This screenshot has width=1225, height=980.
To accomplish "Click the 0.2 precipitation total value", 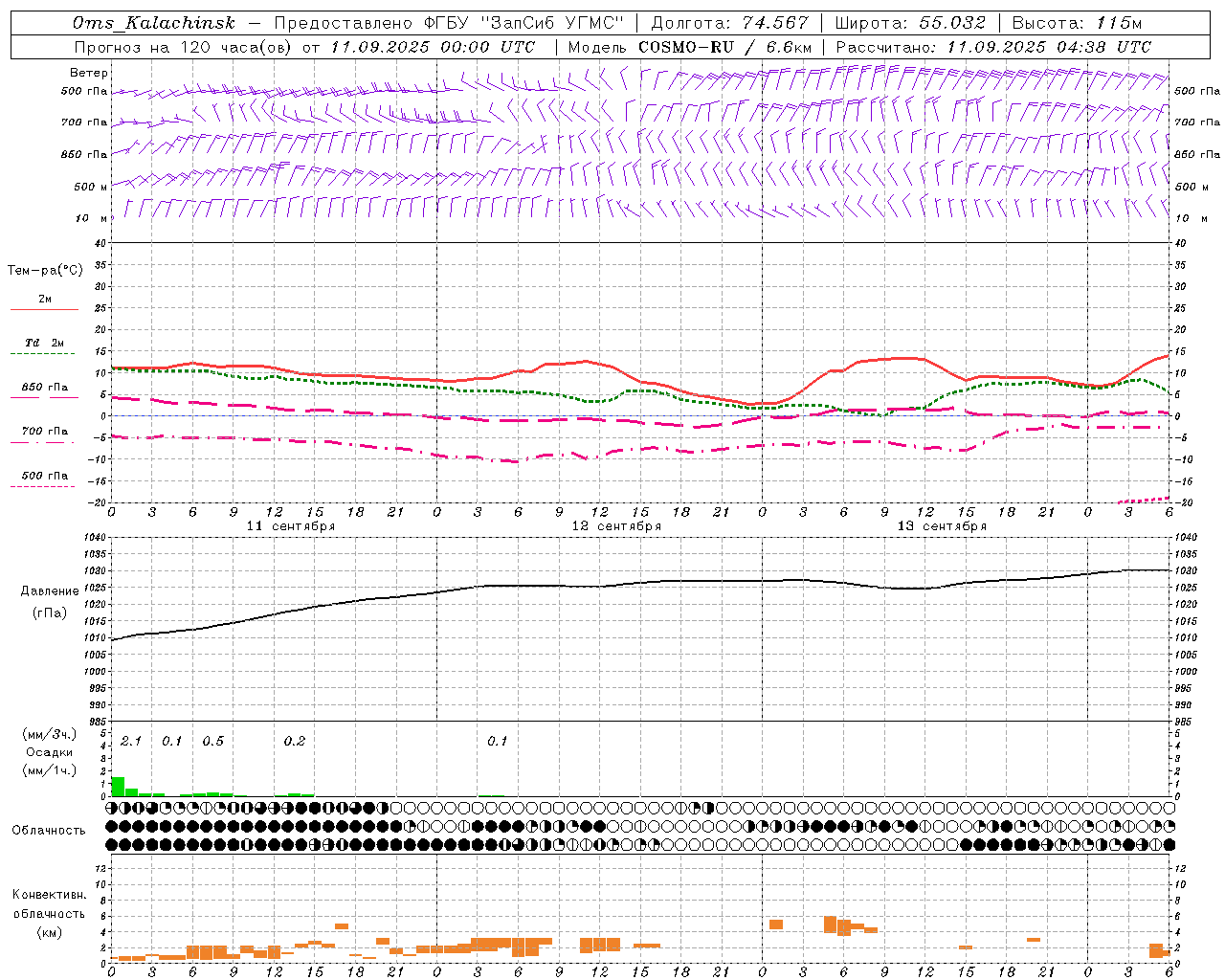I will click(295, 742).
